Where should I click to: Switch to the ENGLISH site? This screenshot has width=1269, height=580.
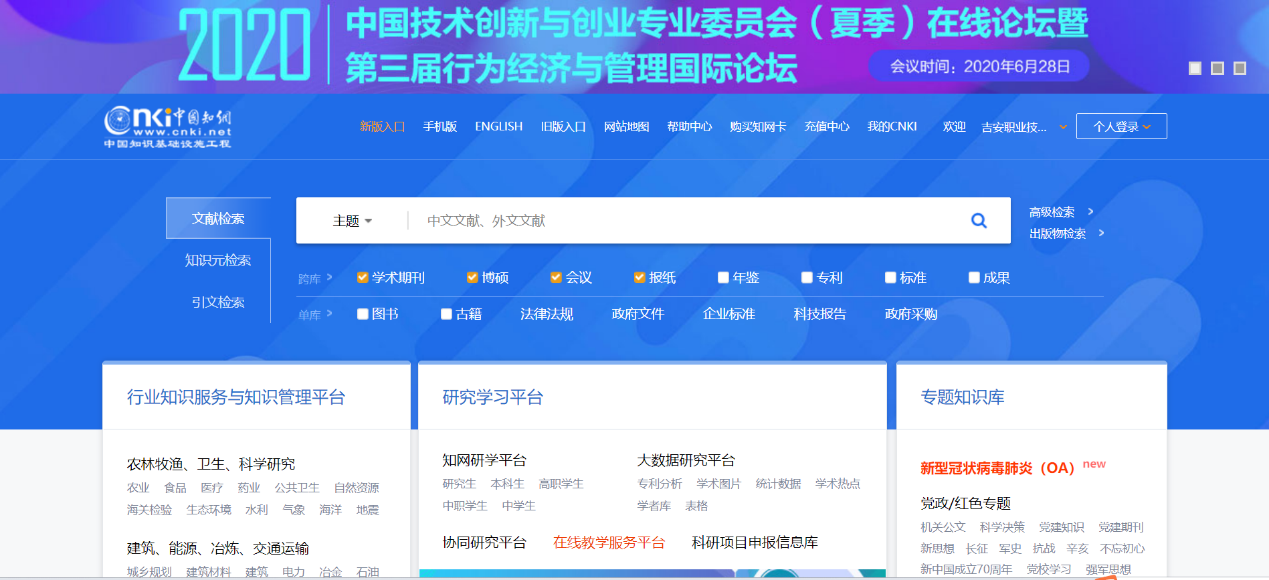click(x=499, y=127)
